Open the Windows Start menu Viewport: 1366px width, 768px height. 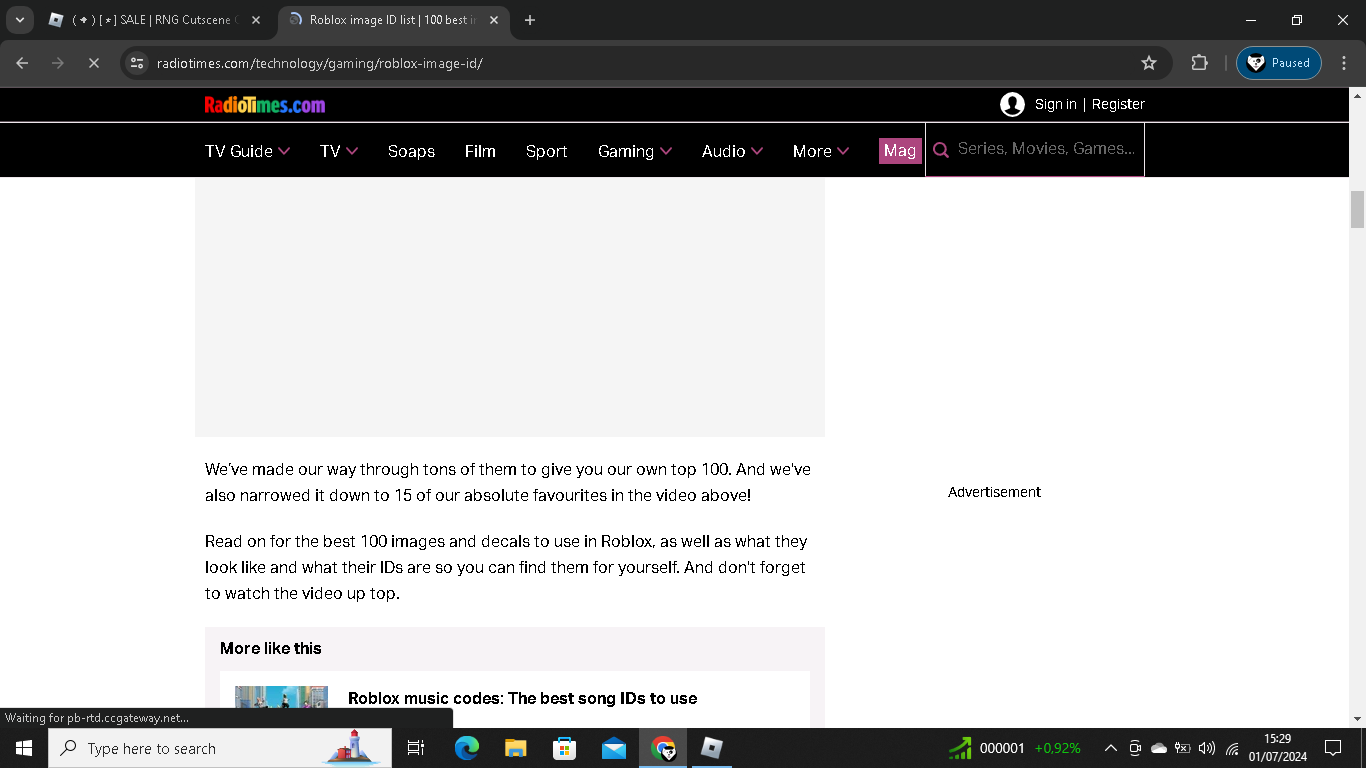(24, 748)
